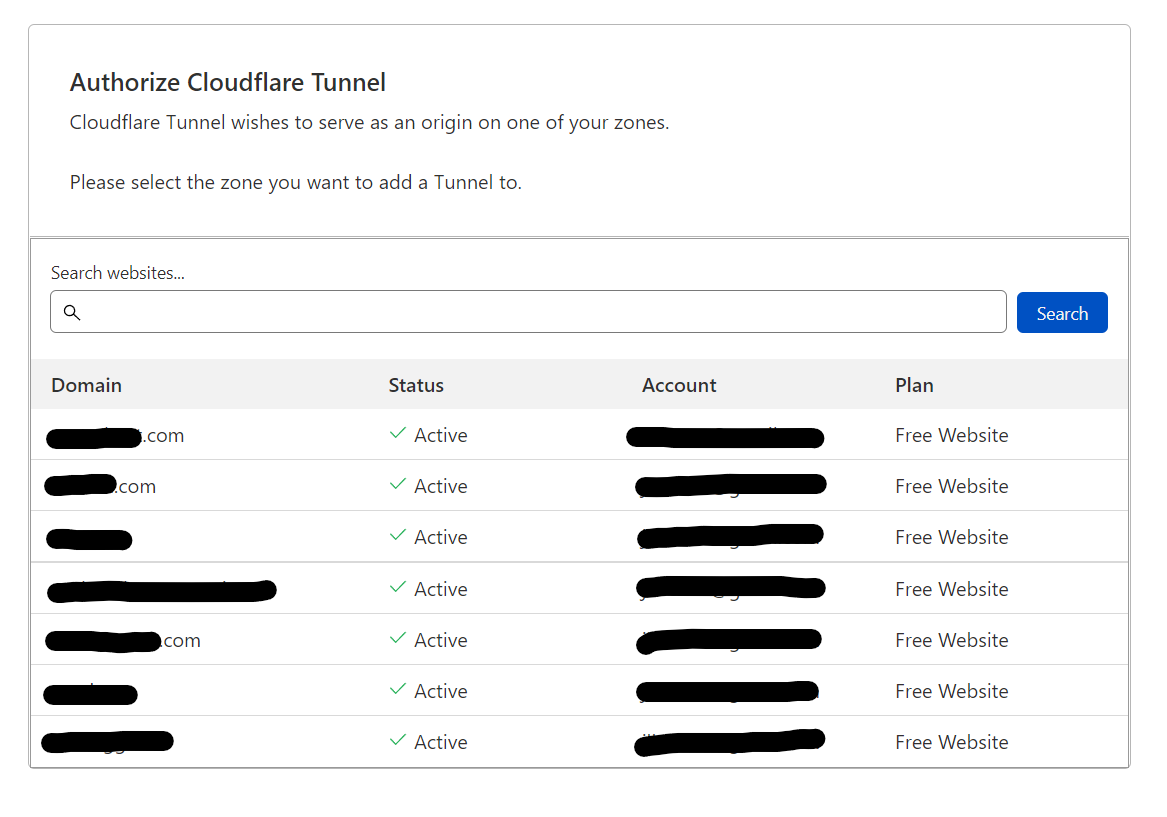This screenshot has width=1167, height=817.
Task: Click the 'wishes to serve as an origin' description
Action: pos(369,122)
